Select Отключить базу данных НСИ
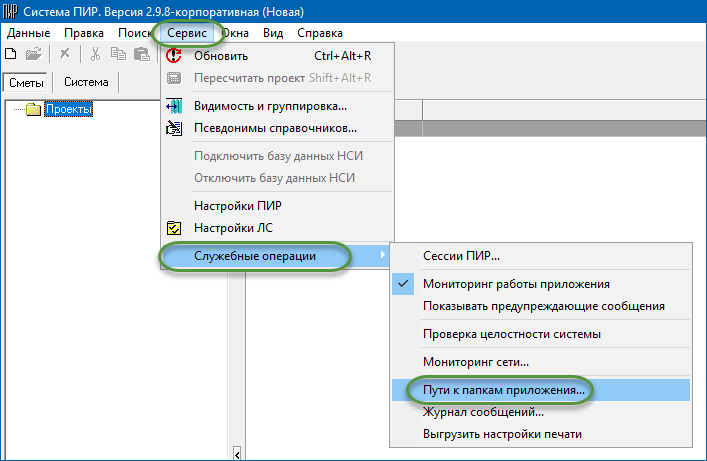 [277, 178]
